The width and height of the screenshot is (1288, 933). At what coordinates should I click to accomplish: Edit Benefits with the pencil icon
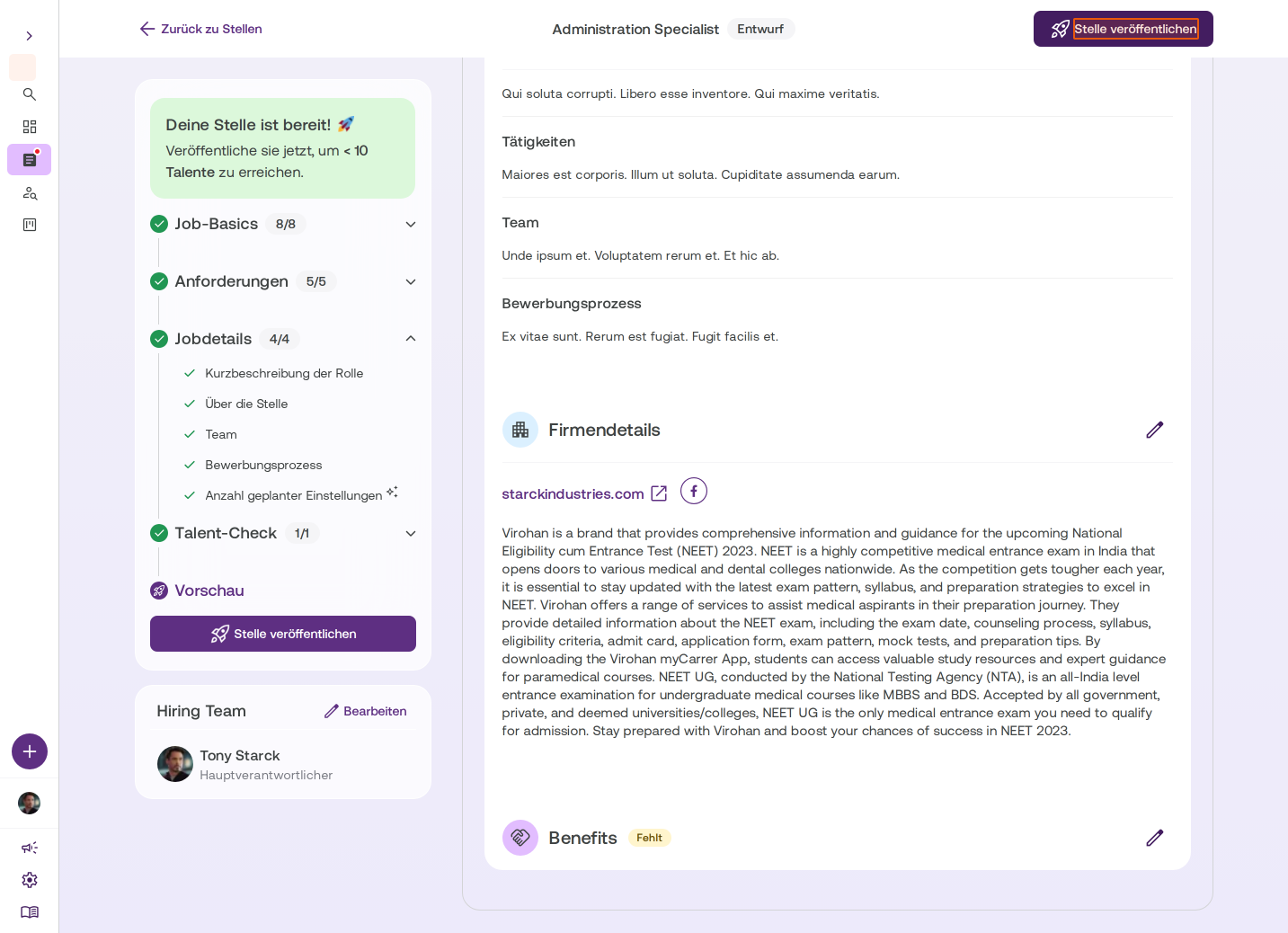[x=1155, y=838]
